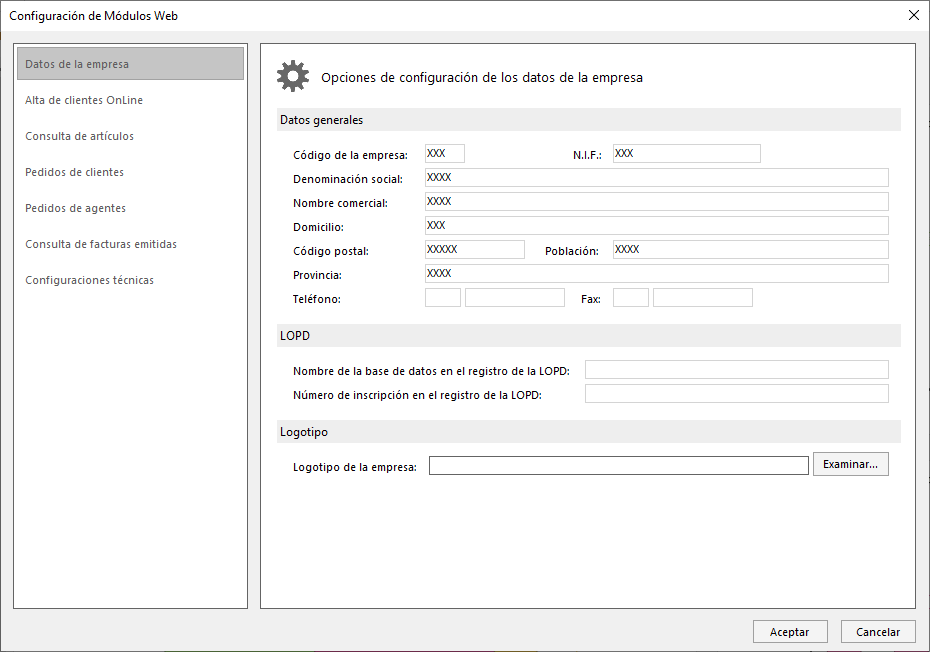This screenshot has height=652, width=930.
Task: Click the gear configuration icon
Action: pos(293,76)
